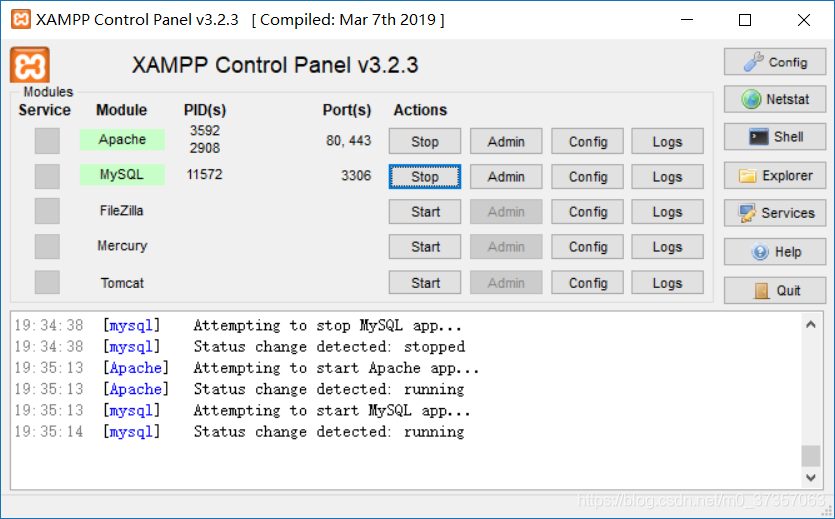Click the log scrollbar up arrow
The width and height of the screenshot is (835, 519).
[x=811, y=324]
